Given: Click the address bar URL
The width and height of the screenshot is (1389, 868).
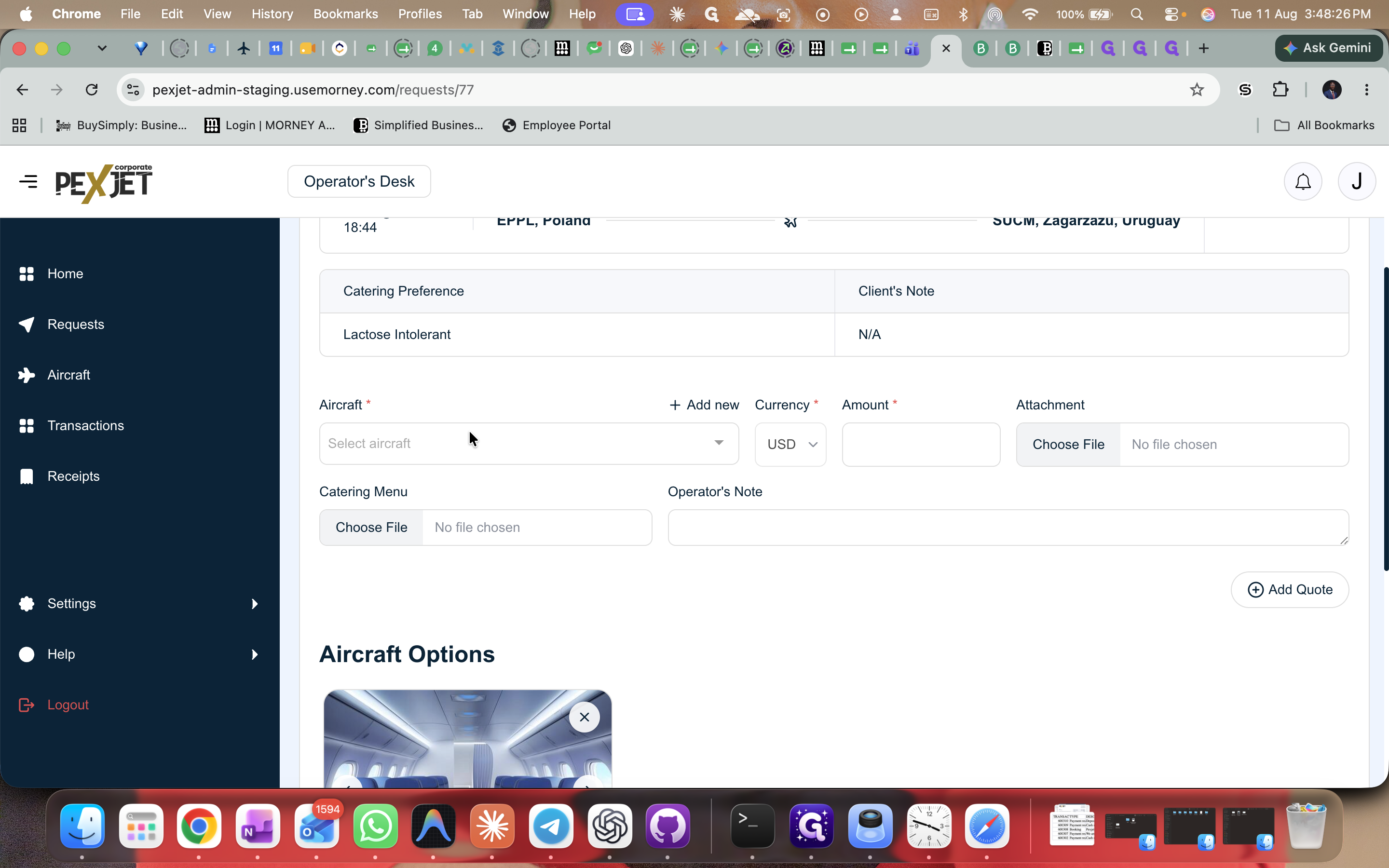Looking at the screenshot, I should pyautogui.click(x=313, y=90).
